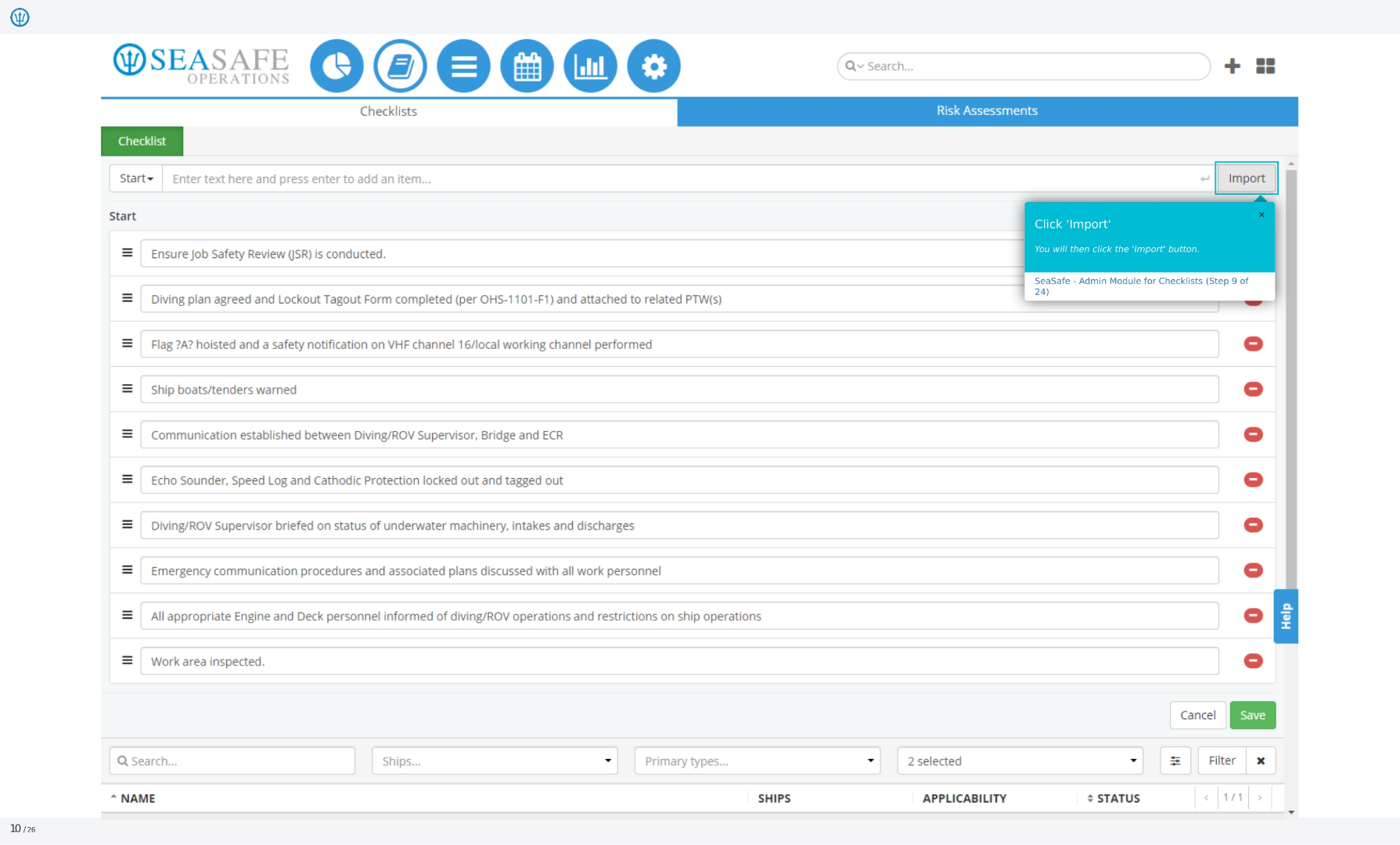Open the list menu round icon
The height and width of the screenshot is (845, 1400).
point(463,67)
